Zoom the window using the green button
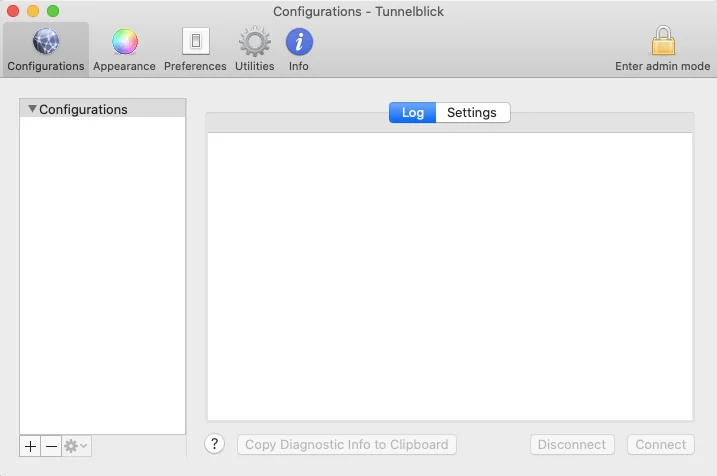Viewport: 717px width, 476px height. (53, 11)
